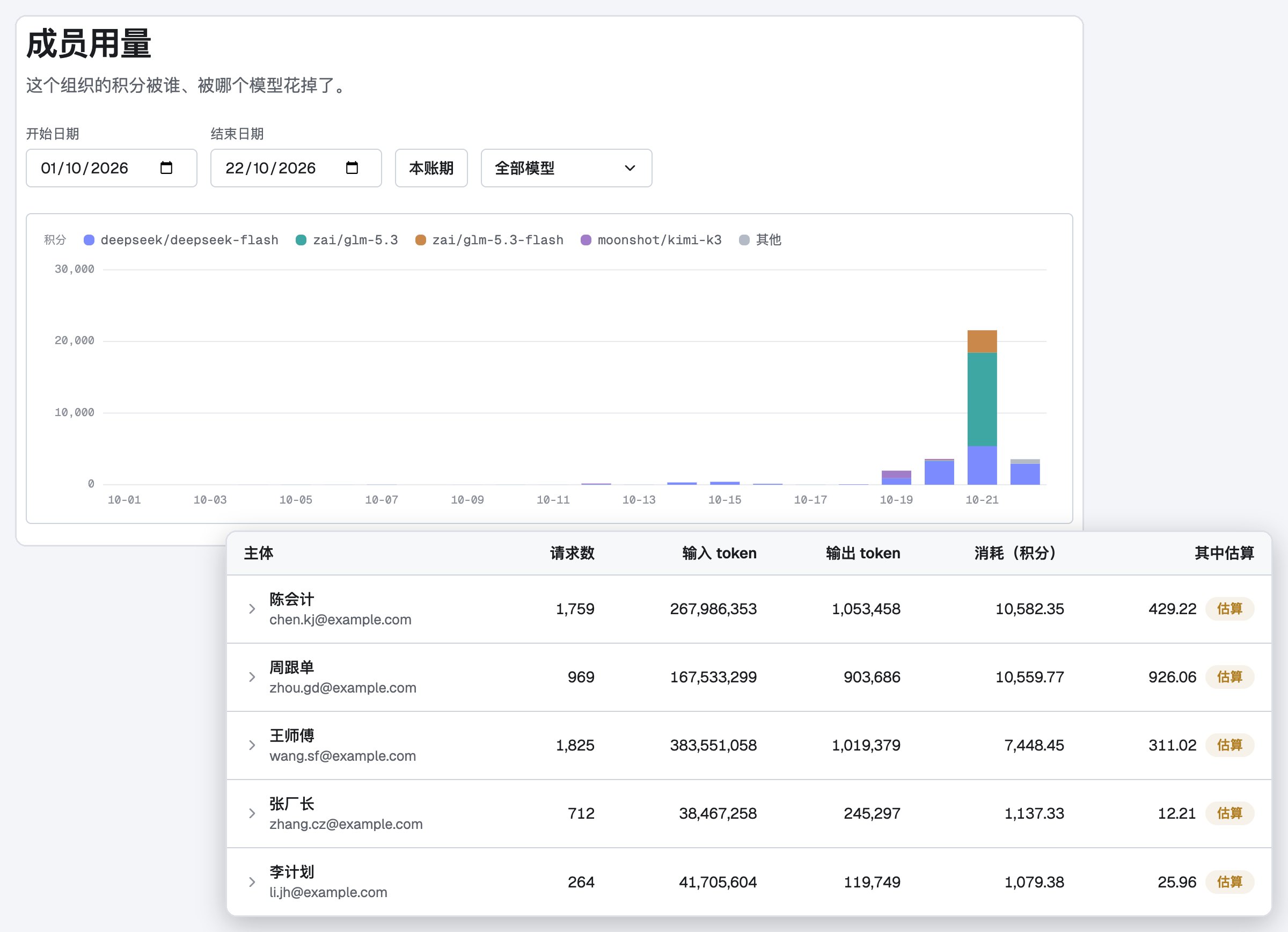Open the 全部模型 model dropdown
1288x932 pixels.
coord(566,168)
